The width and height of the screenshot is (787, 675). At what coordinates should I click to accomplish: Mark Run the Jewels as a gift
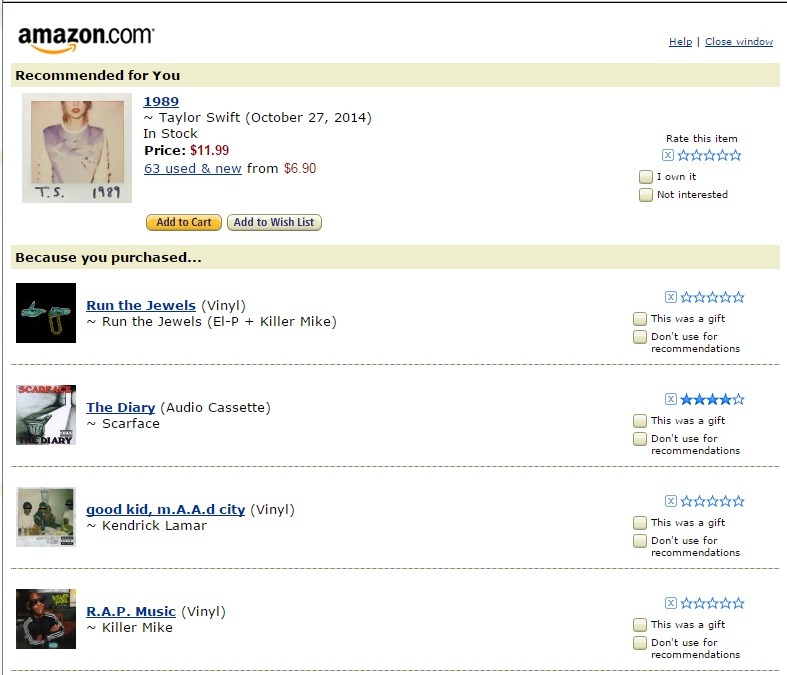point(640,319)
